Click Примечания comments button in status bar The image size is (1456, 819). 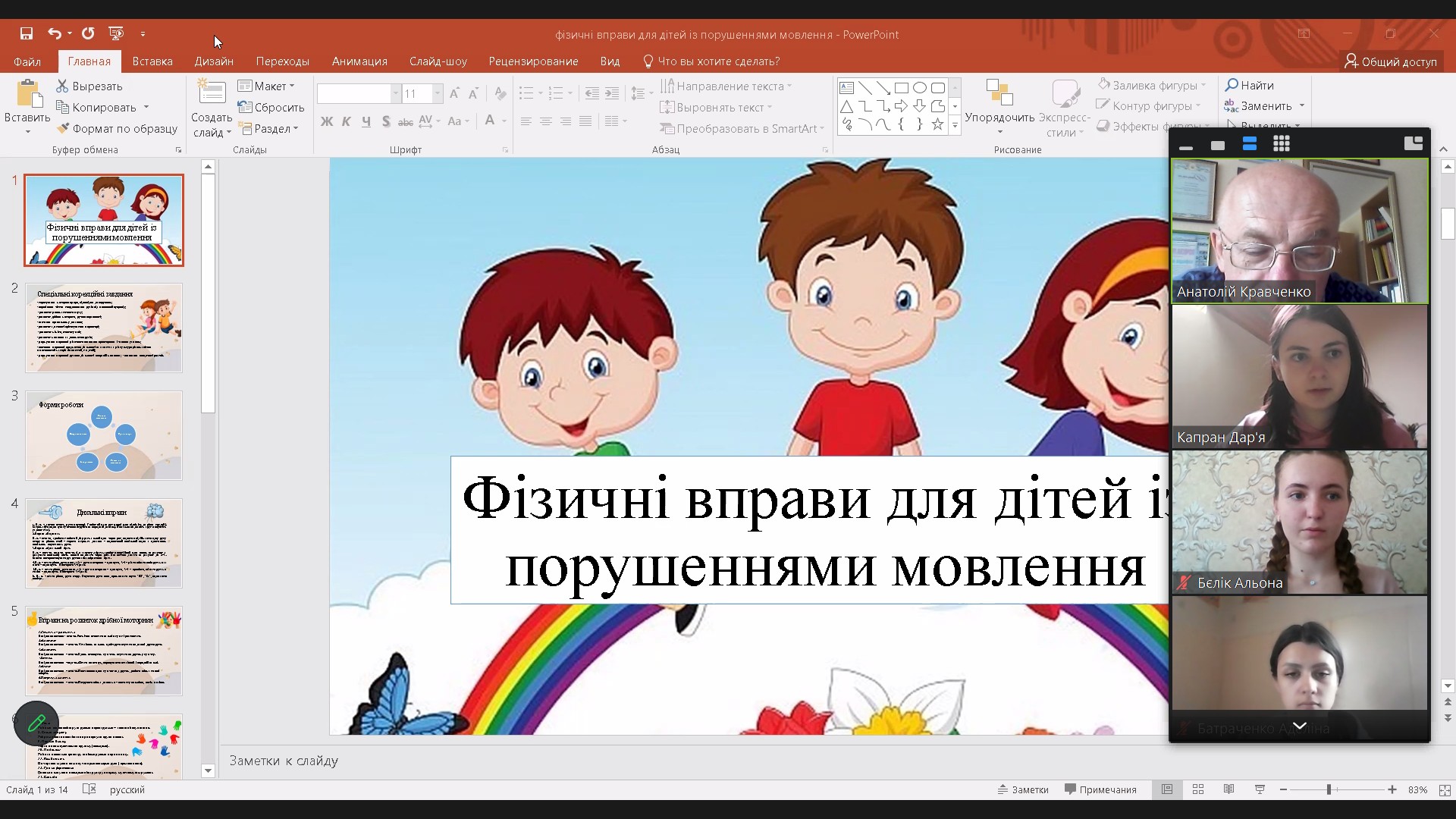(x=1100, y=789)
